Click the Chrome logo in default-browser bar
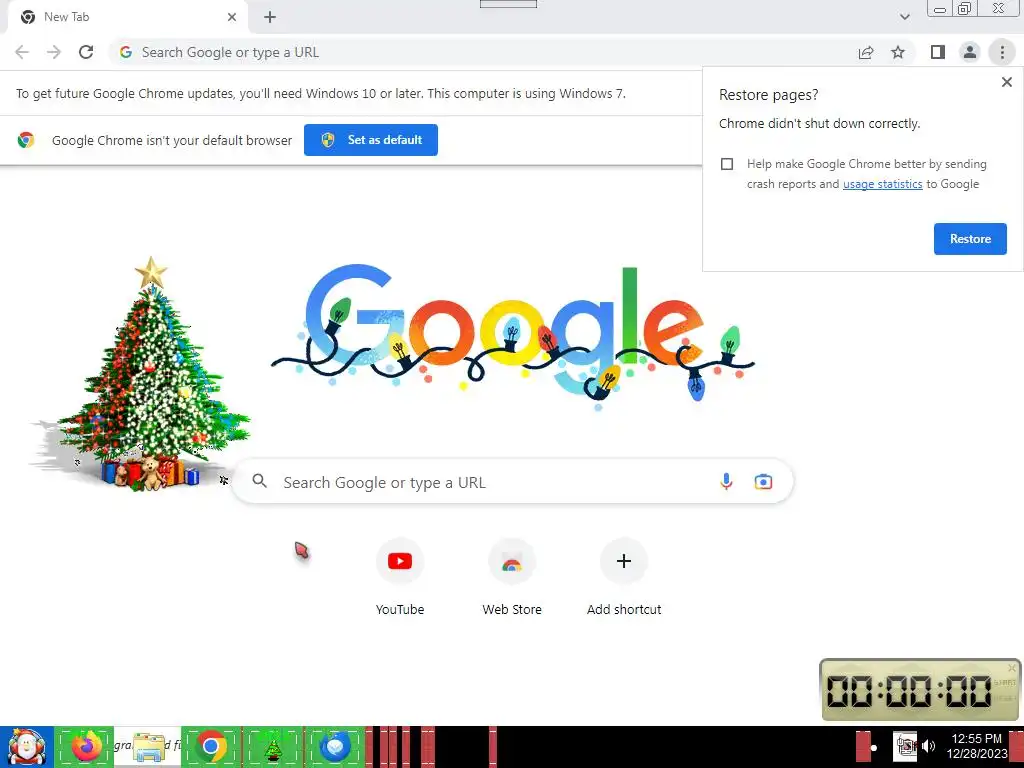The height and width of the screenshot is (768, 1024). coord(26,140)
